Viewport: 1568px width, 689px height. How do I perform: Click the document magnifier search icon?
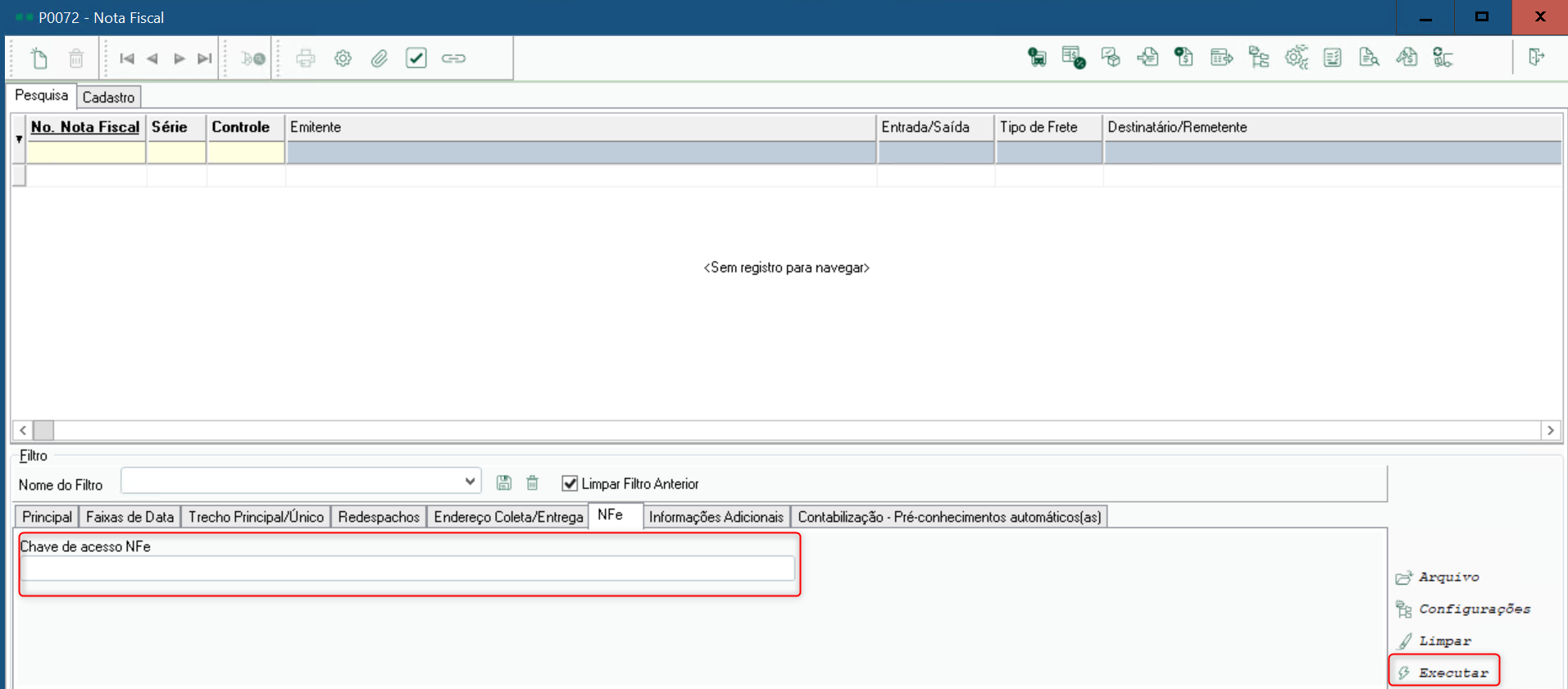[x=1369, y=57]
